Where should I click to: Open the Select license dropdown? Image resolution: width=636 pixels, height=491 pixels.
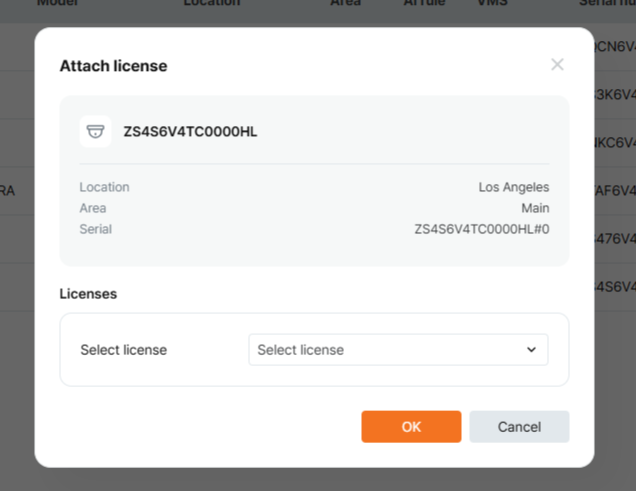pos(398,349)
